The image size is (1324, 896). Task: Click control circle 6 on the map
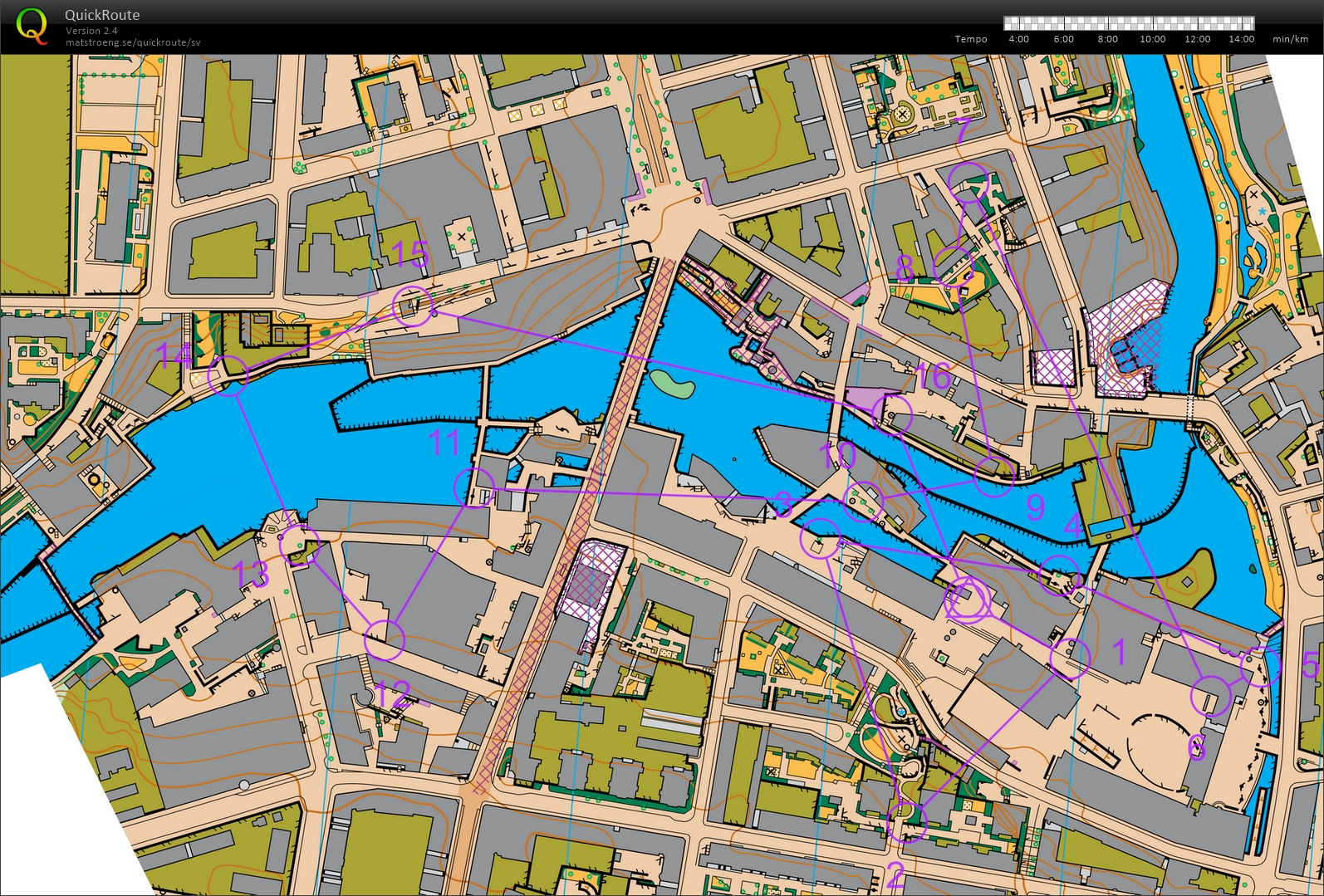coord(1211,696)
